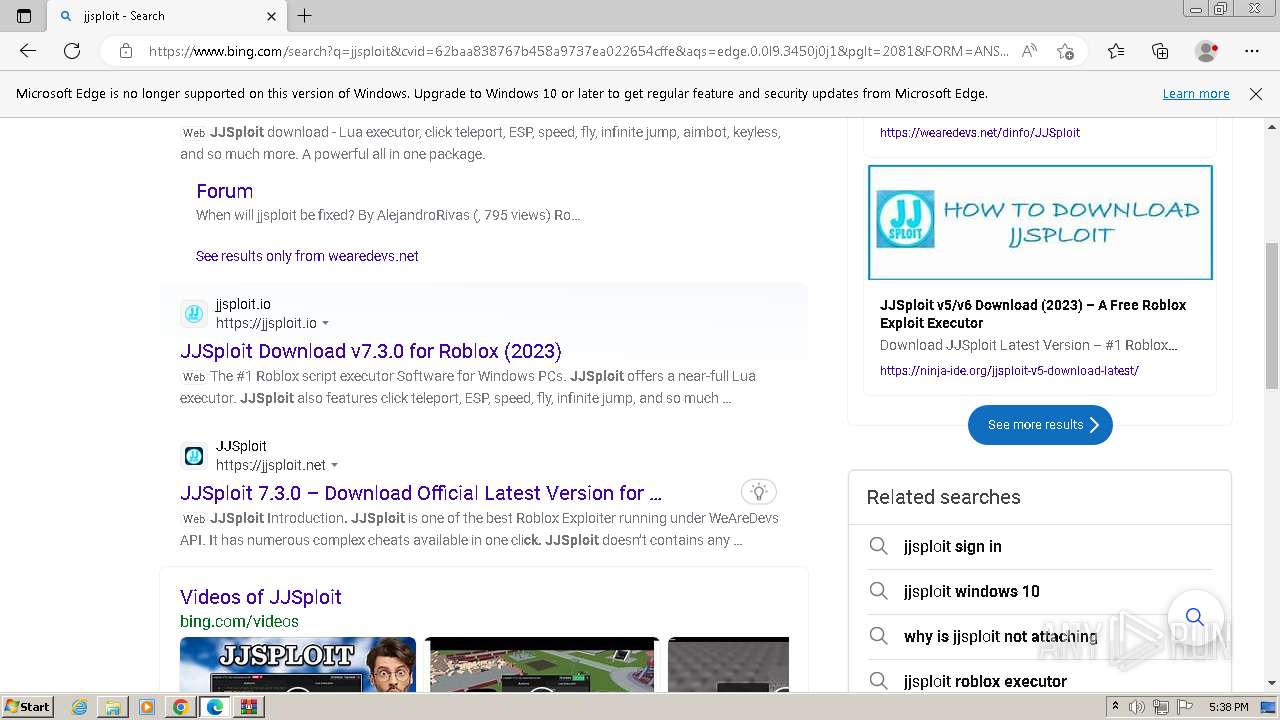Open the third video thumbnail

(x=728, y=664)
